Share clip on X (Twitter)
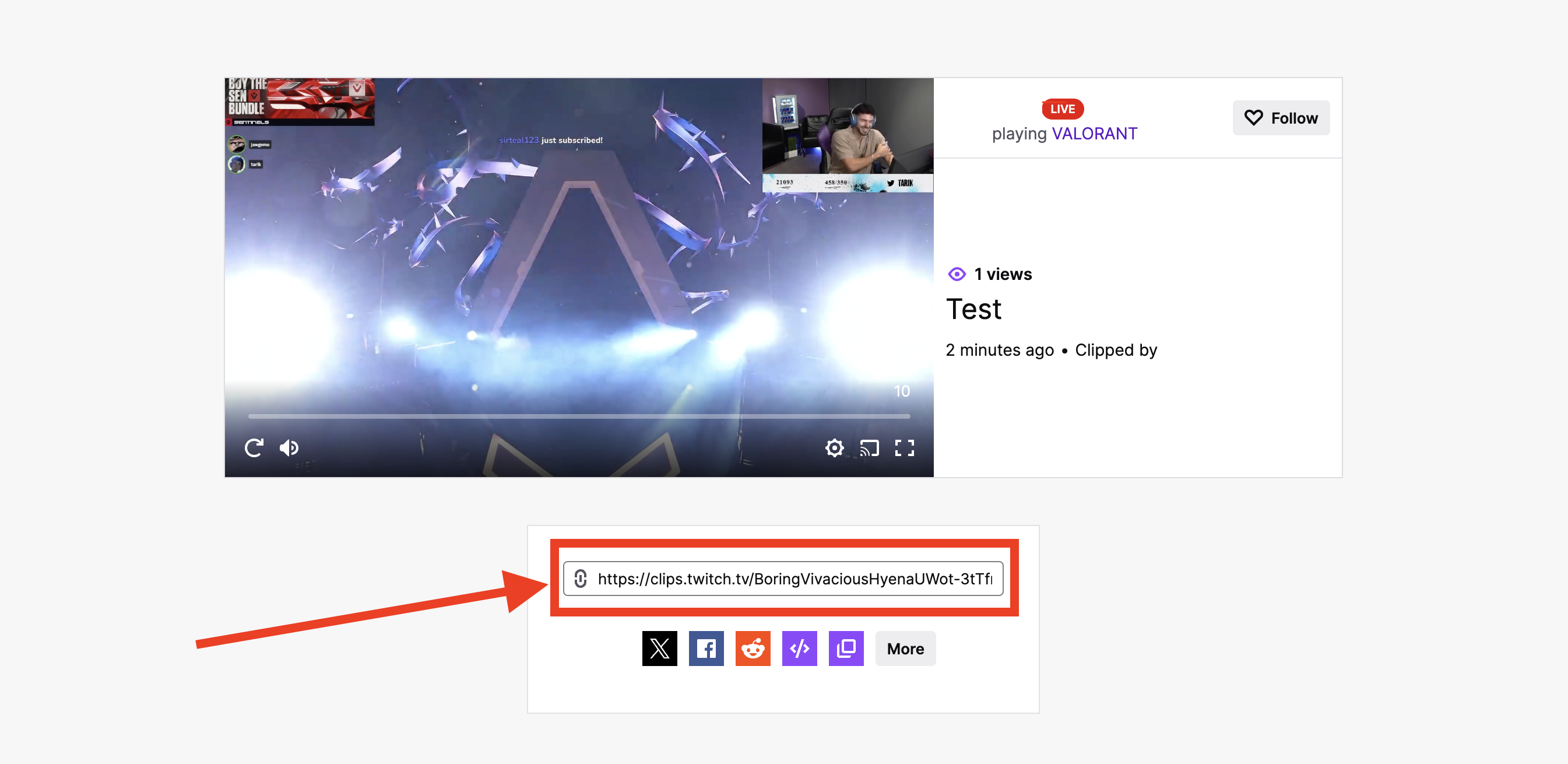1568x764 pixels. click(659, 649)
